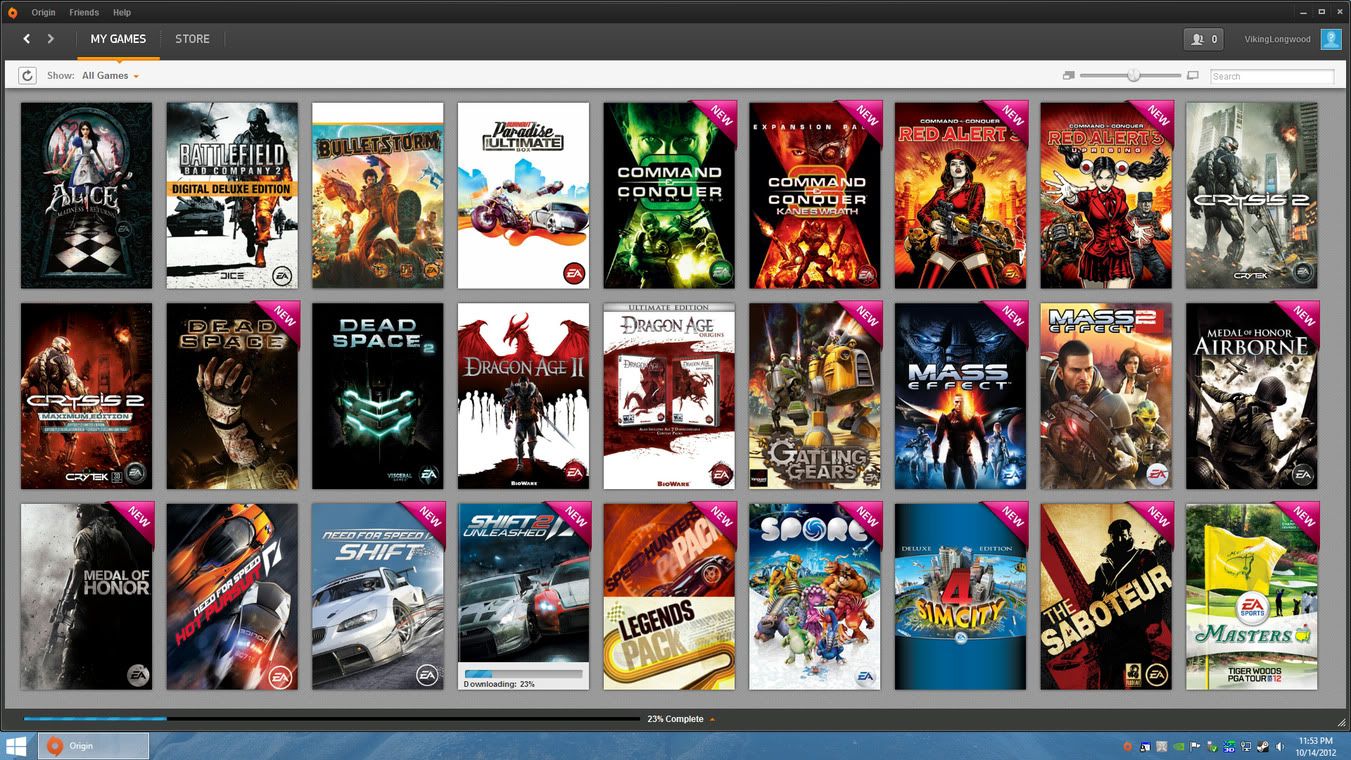
Task: Open the Friends menu
Action: (84, 12)
